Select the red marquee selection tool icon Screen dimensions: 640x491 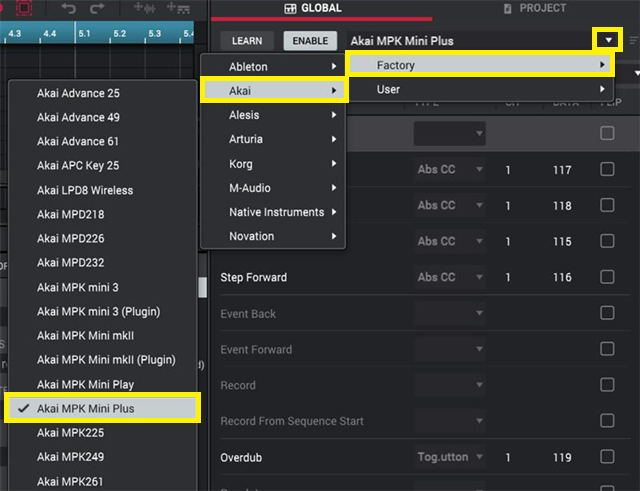(24, 8)
